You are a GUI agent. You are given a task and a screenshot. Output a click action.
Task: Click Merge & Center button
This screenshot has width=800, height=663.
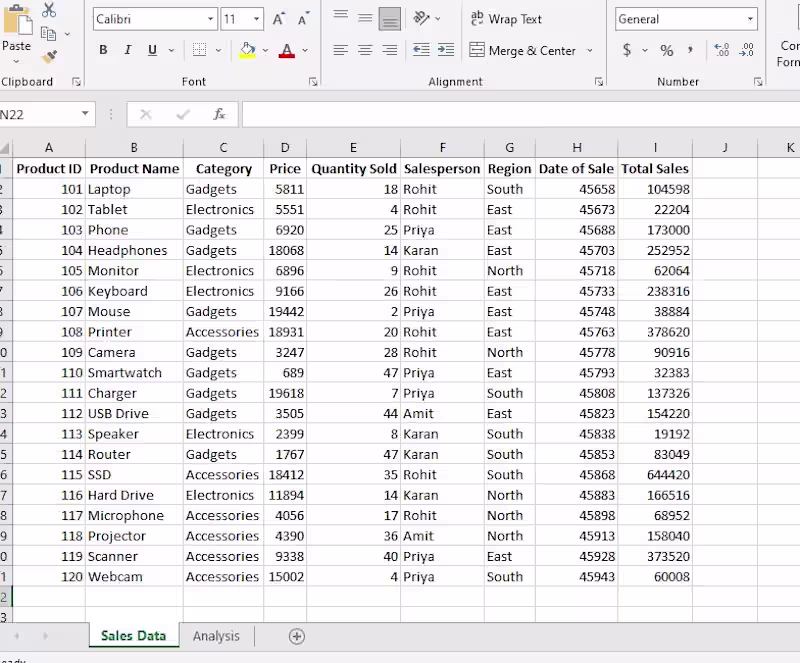pyautogui.click(x=523, y=50)
